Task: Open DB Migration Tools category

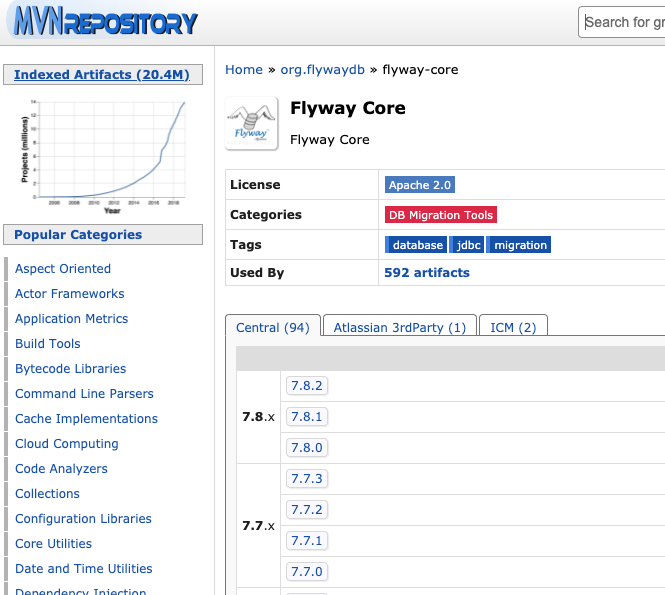Action: [441, 215]
